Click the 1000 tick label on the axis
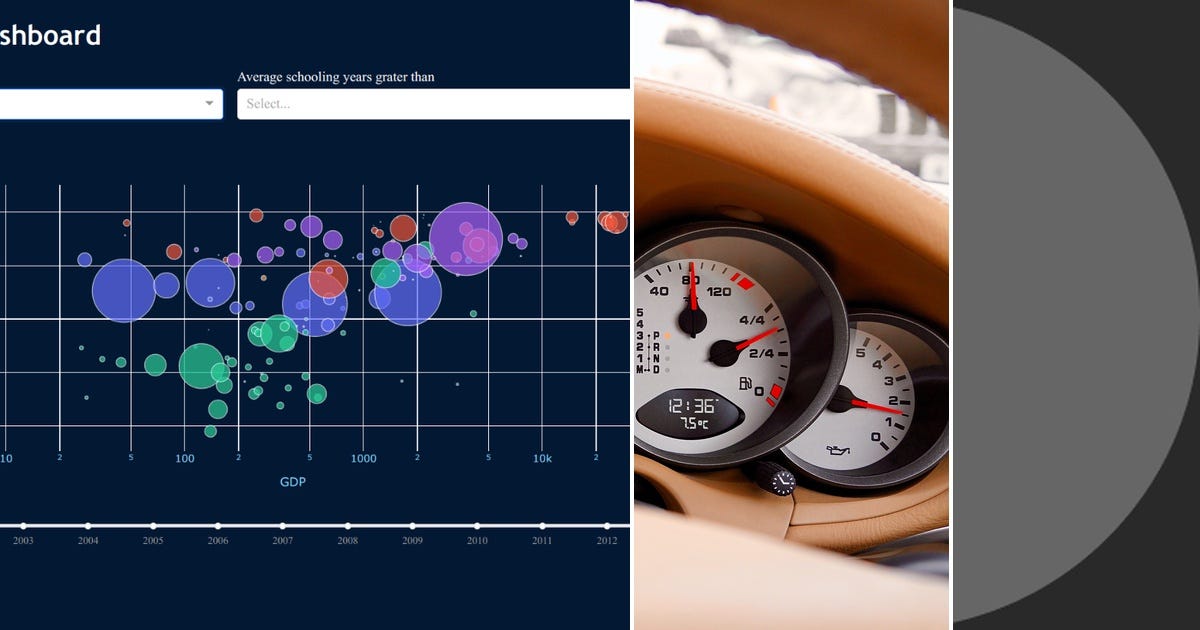 (x=364, y=459)
